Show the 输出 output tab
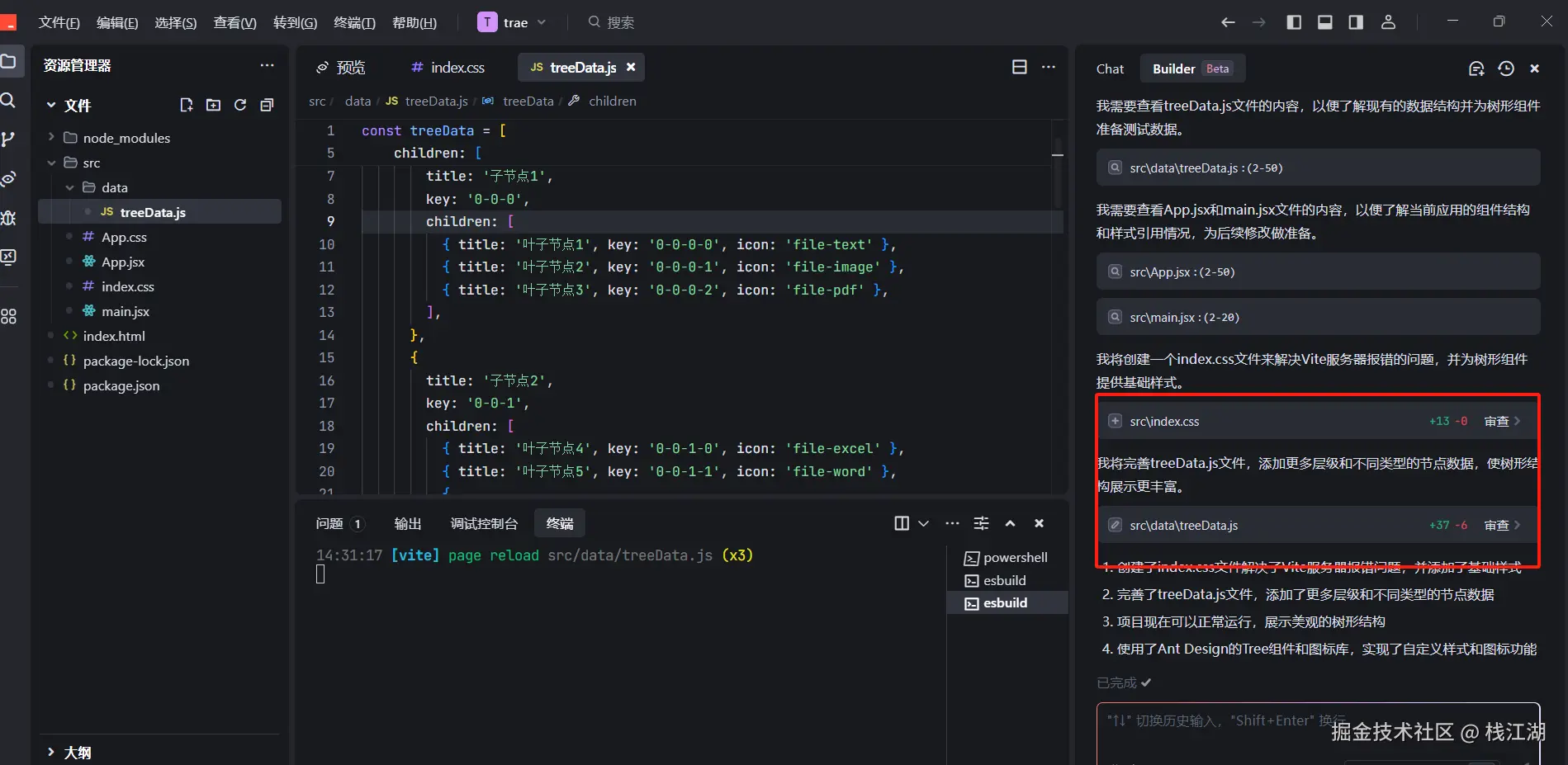The width and height of the screenshot is (1568, 765). point(408,523)
